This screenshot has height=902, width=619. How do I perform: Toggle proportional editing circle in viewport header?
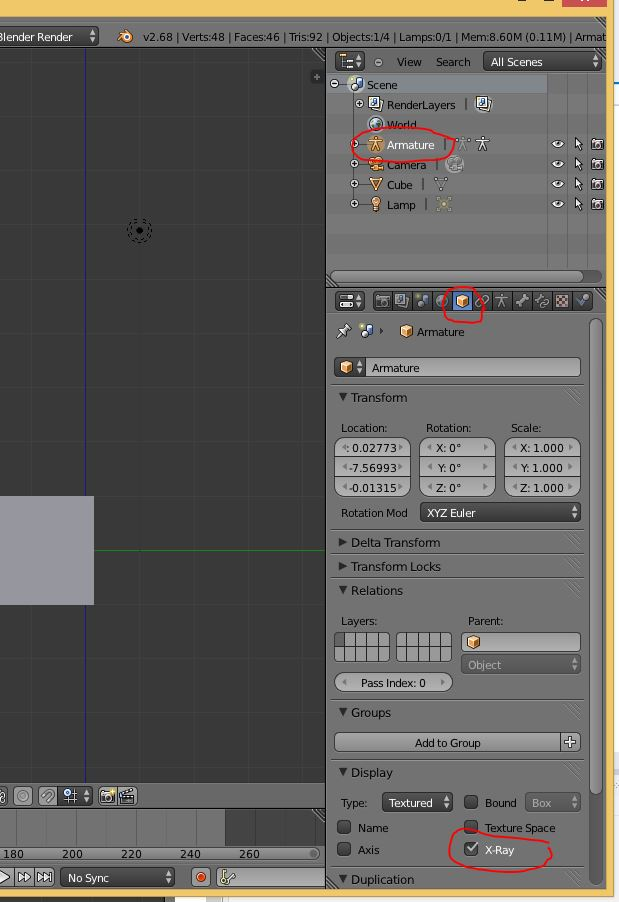[23, 796]
